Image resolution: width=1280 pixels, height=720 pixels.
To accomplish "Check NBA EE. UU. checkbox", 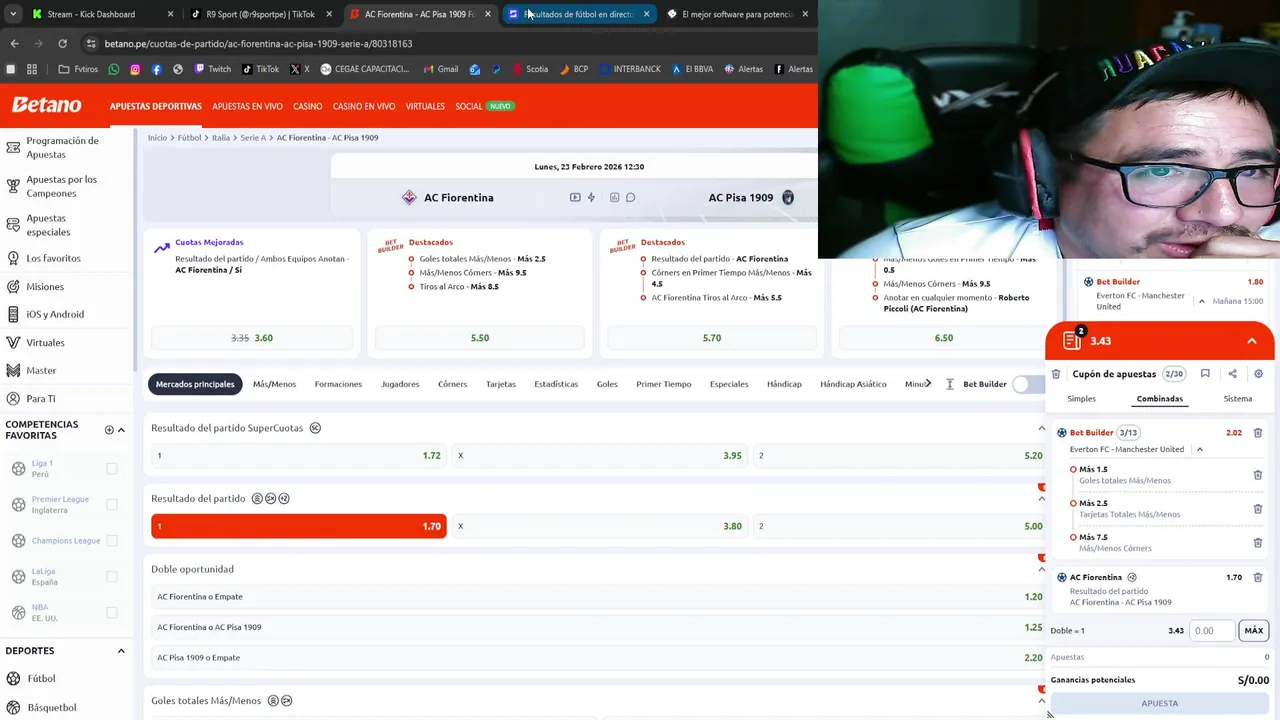I will [112, 612].
